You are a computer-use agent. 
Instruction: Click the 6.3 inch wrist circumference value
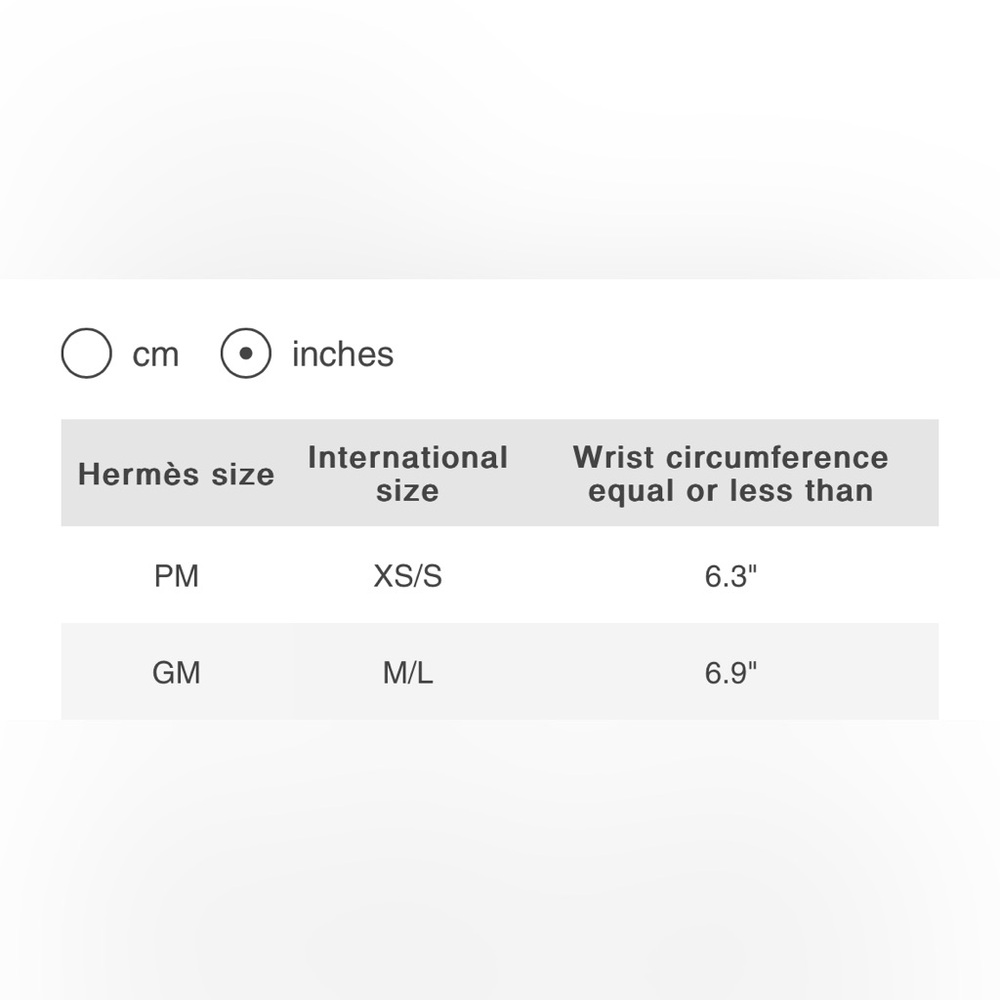click(729, 575)
